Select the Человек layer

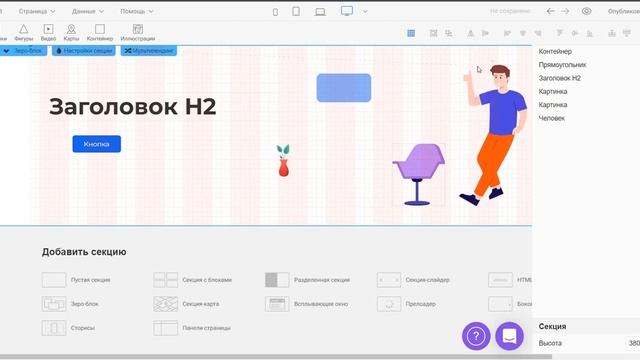[x=551, y=118]
